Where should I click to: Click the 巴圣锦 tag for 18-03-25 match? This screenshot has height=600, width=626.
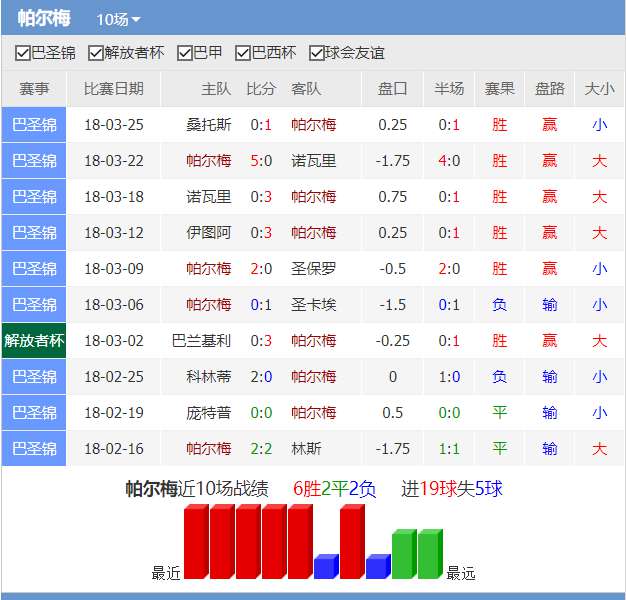coord(34,125)
